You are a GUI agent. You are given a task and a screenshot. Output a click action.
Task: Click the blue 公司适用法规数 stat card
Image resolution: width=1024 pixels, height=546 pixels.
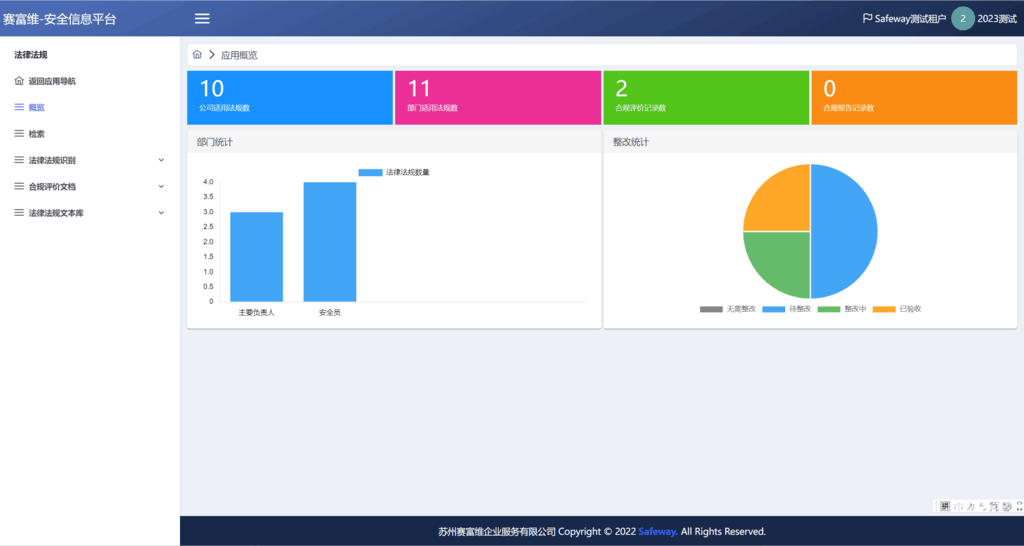click(x=290, y=97)
